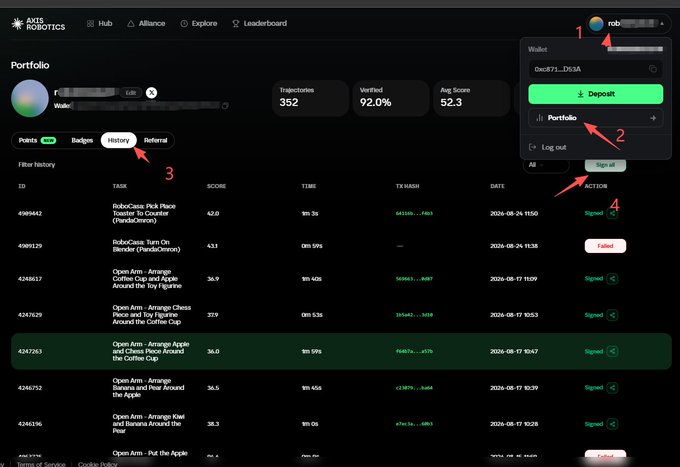Viewport: 680px width, 467px height.
Task: Click the Axis Robotics logo
Action: click(38, 24)
